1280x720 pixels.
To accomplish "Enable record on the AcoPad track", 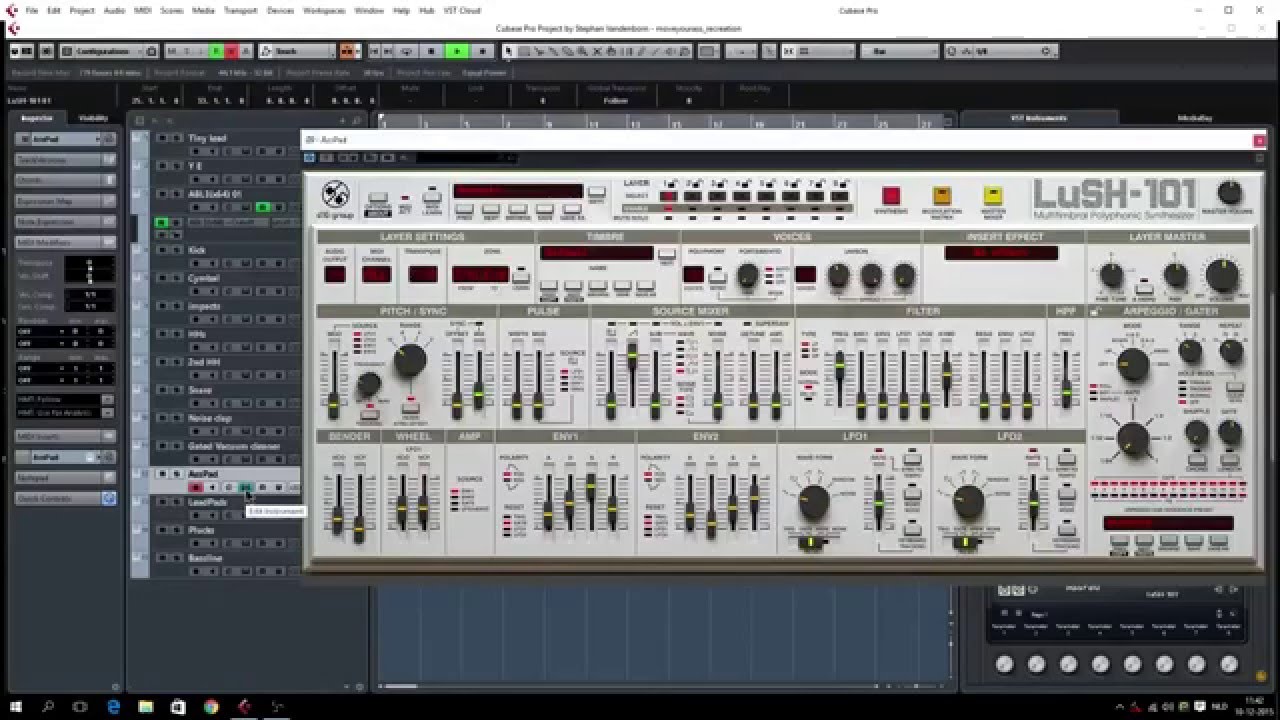I will pyautogui.click(x=196, y=487).
